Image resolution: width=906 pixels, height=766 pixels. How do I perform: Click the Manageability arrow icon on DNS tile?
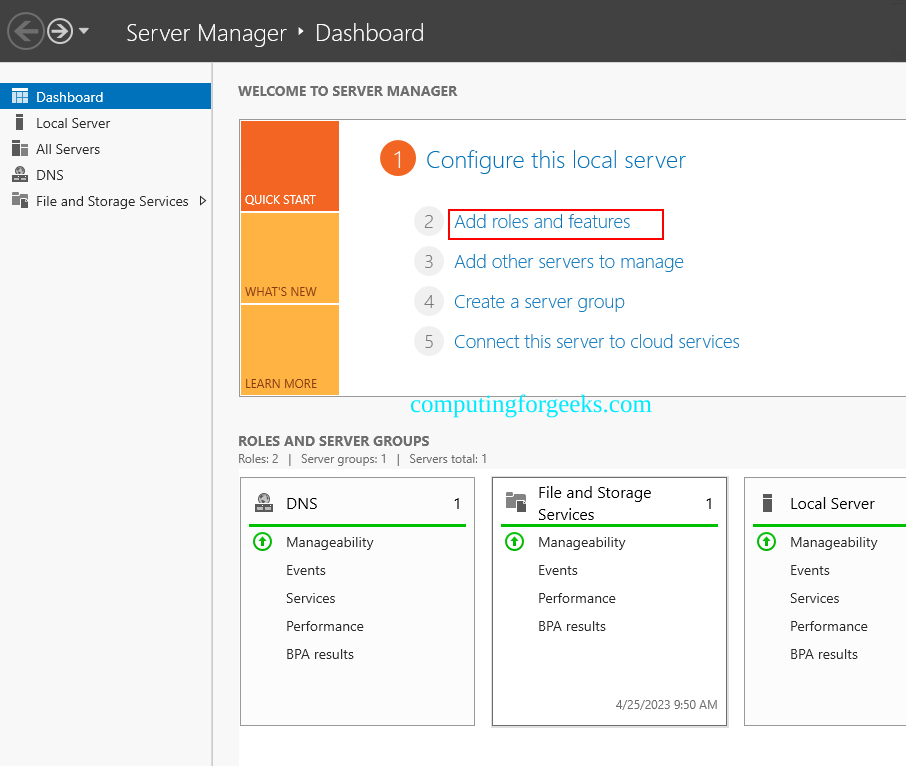pos(262,542)
